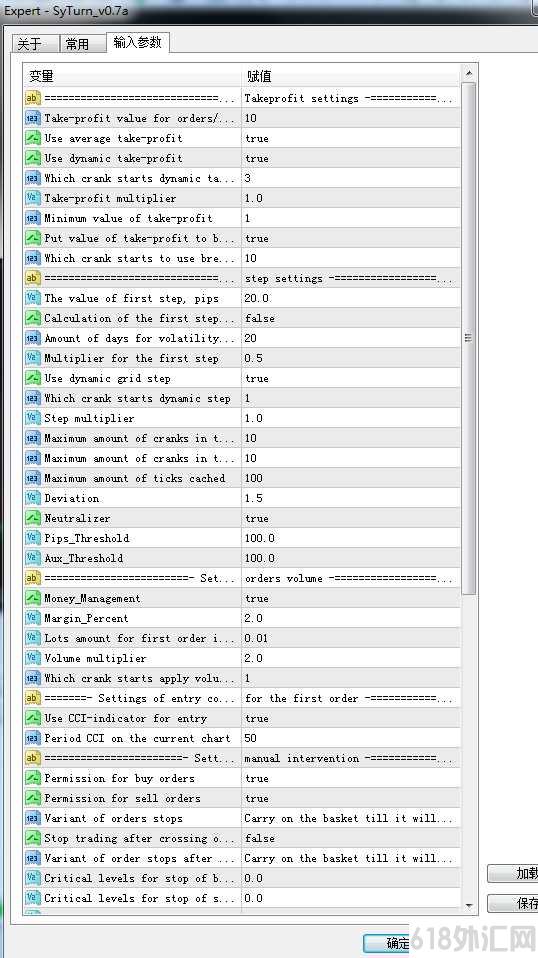
Task: Toggle the Permission for buy orders value
Action: click(x=351, y=778)
